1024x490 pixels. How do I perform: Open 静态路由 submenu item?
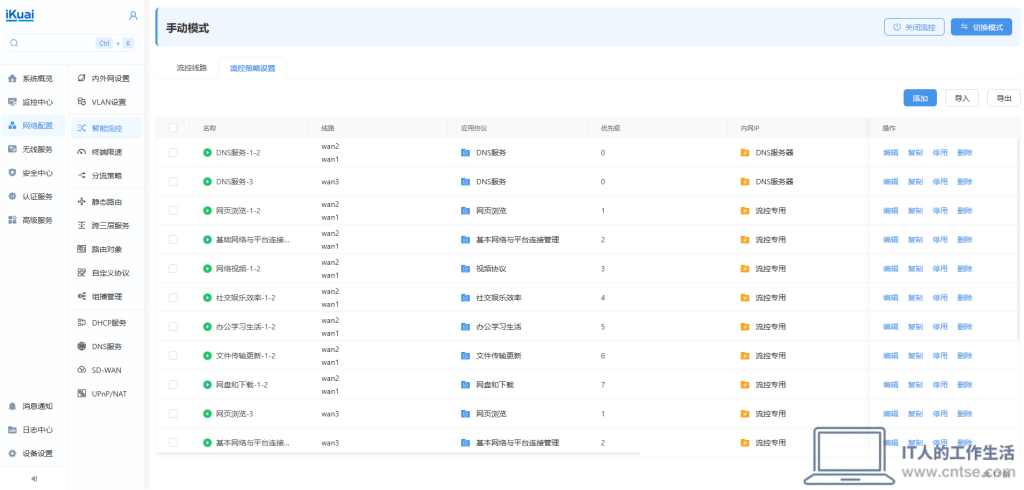pos(106,202)
